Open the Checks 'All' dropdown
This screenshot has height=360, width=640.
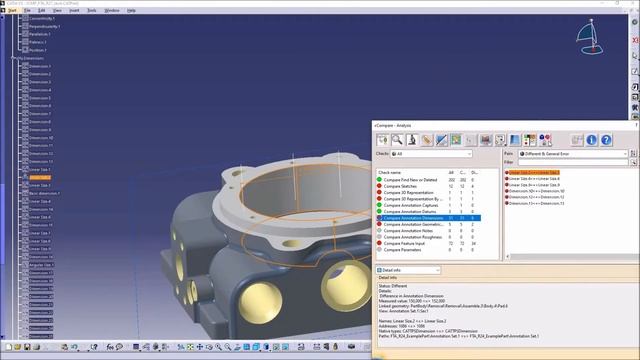(431, 154)
